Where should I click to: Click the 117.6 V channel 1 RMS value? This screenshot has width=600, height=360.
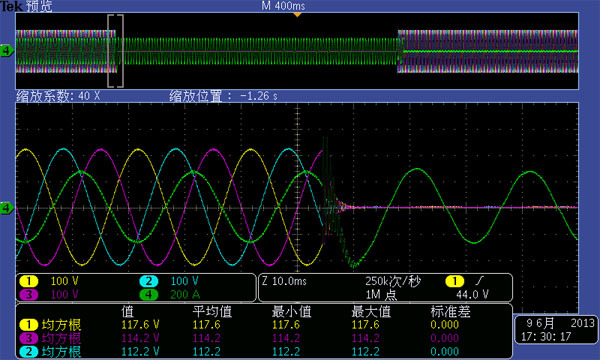[x=140, y=325]
